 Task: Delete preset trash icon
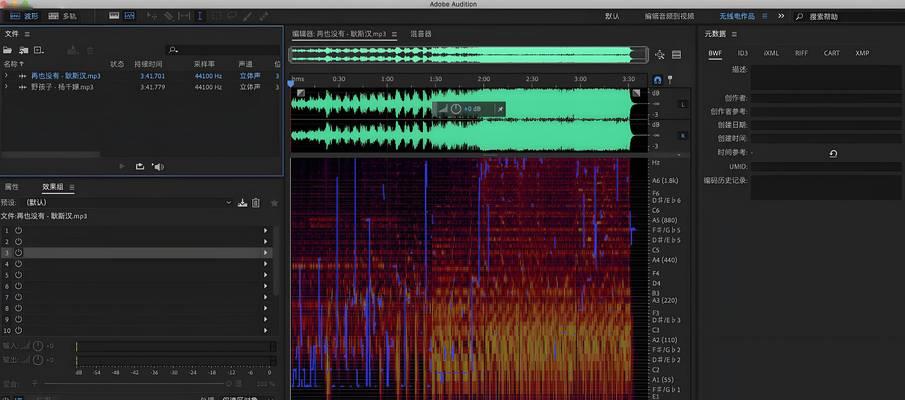pyautogui.click(x=256, y=203)
